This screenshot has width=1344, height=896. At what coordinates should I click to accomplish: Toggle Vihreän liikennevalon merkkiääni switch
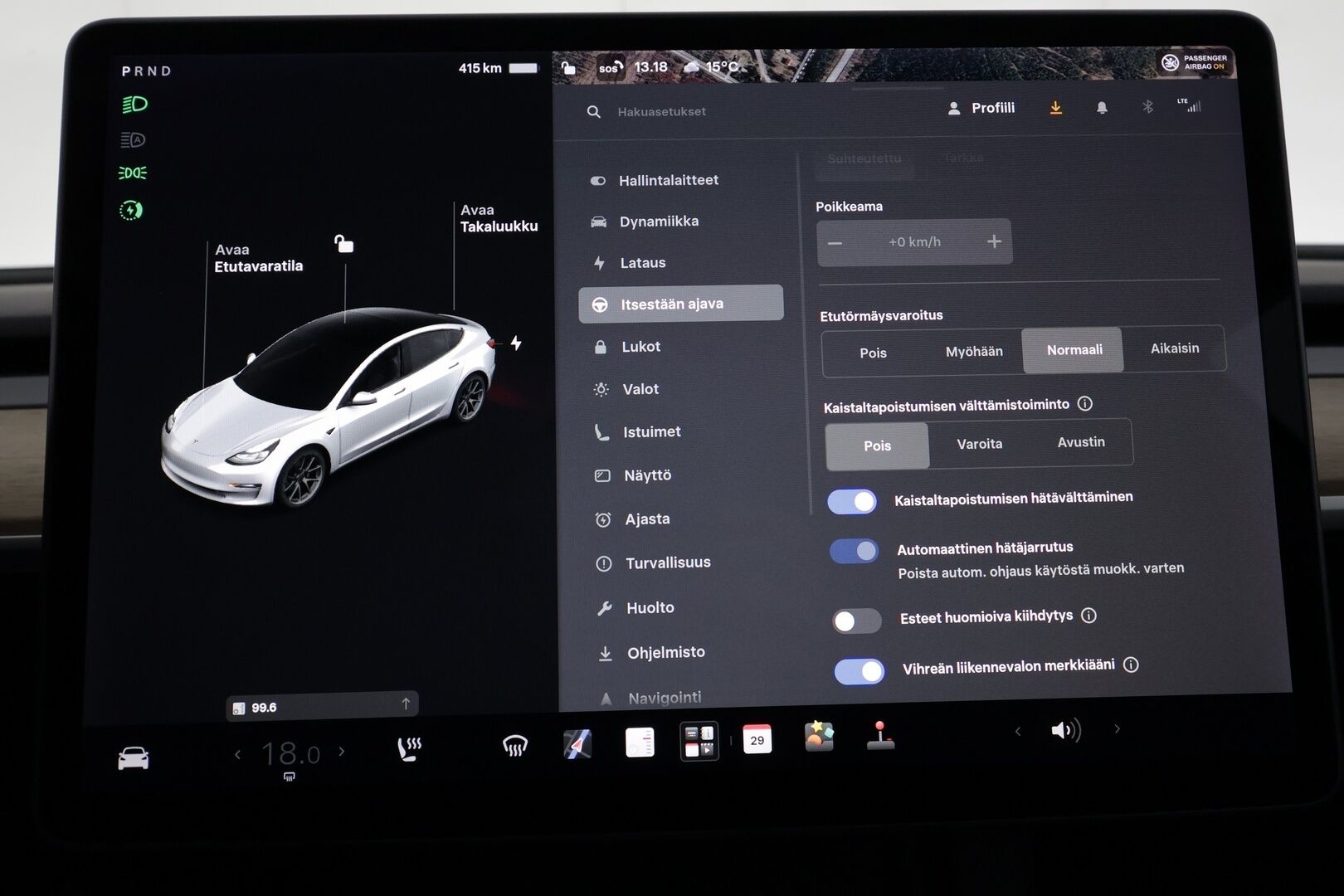point(859,671)
